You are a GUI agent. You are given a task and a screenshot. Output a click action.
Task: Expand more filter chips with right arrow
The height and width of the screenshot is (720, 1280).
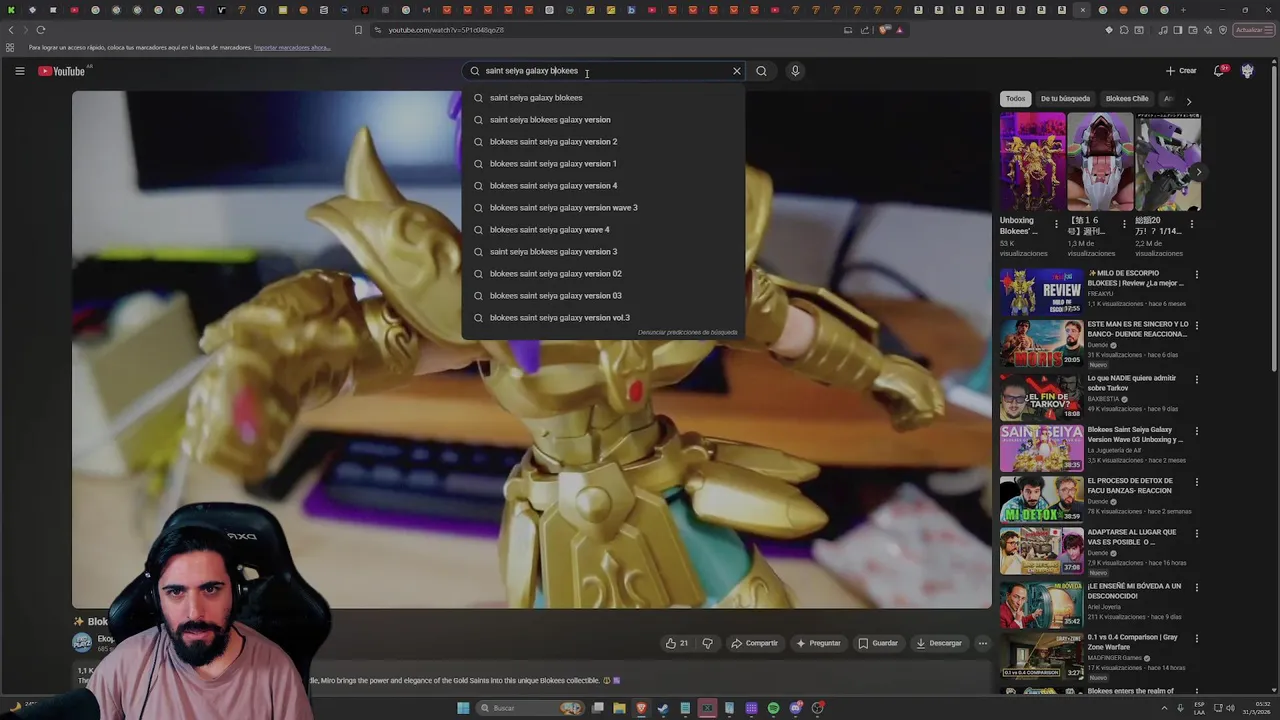pos(1188,101)
